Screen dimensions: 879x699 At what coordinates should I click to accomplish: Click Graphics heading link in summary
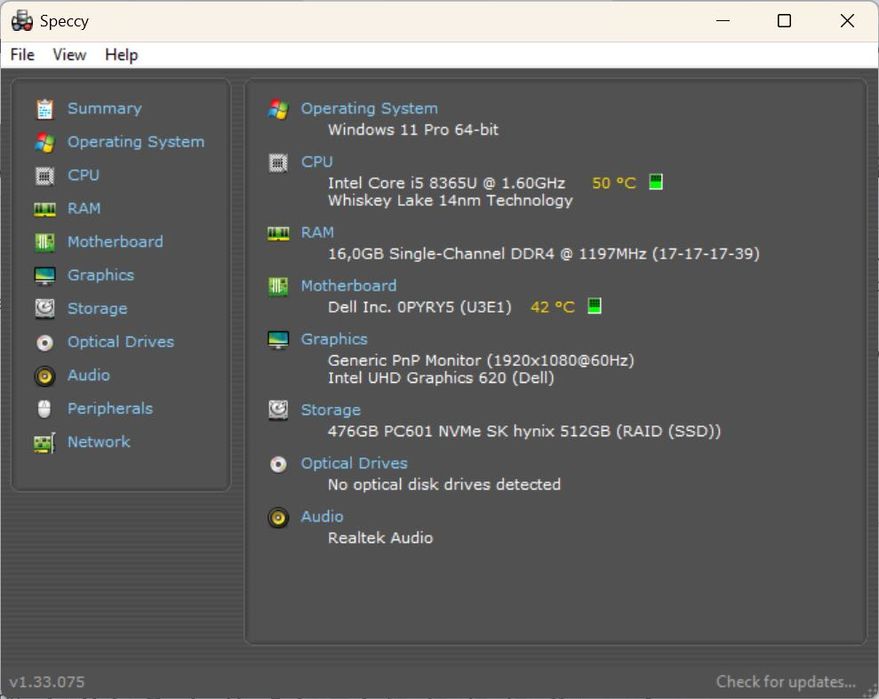(x=334, y=339)
